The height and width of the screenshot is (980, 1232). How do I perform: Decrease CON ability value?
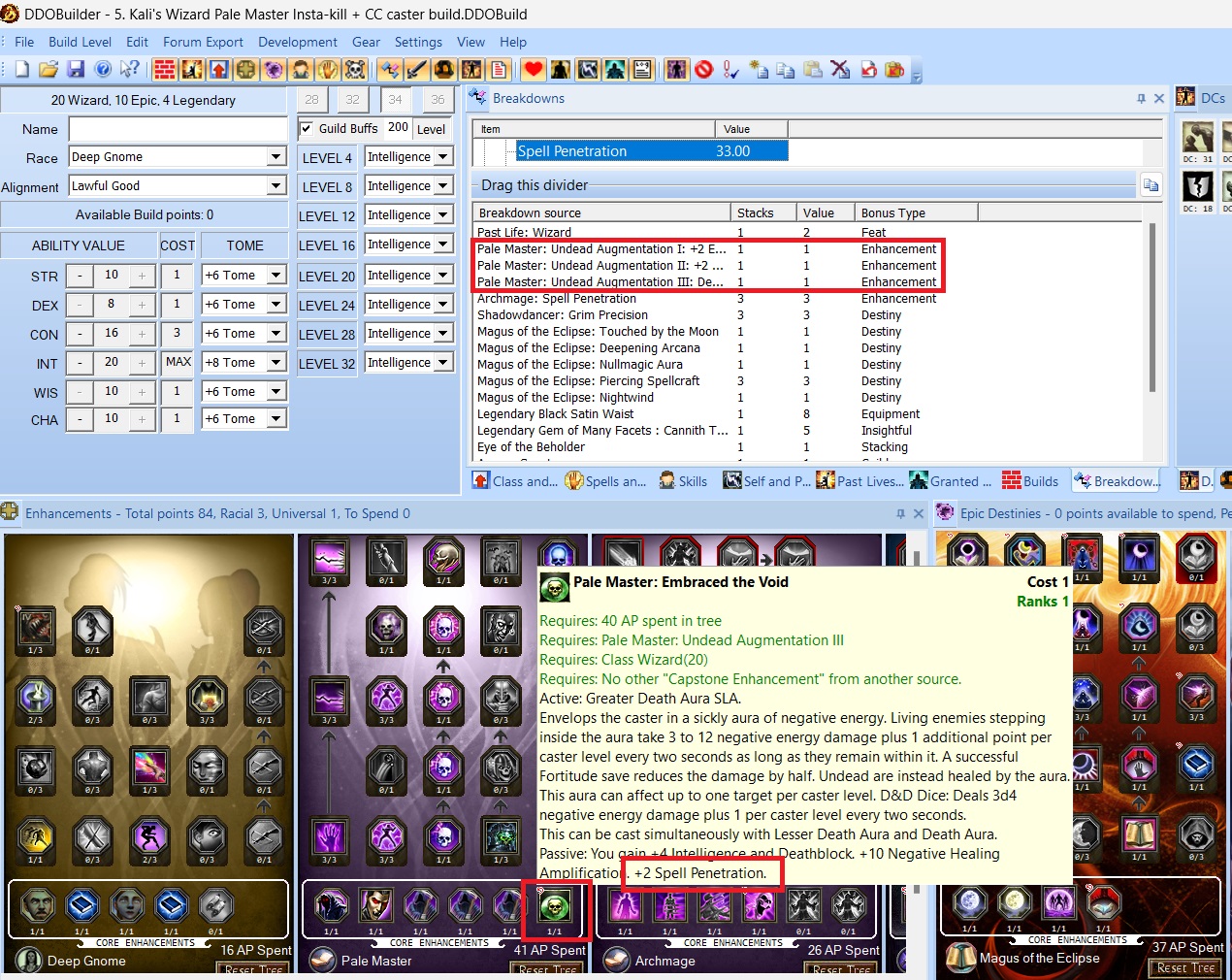tap(80, 334)
